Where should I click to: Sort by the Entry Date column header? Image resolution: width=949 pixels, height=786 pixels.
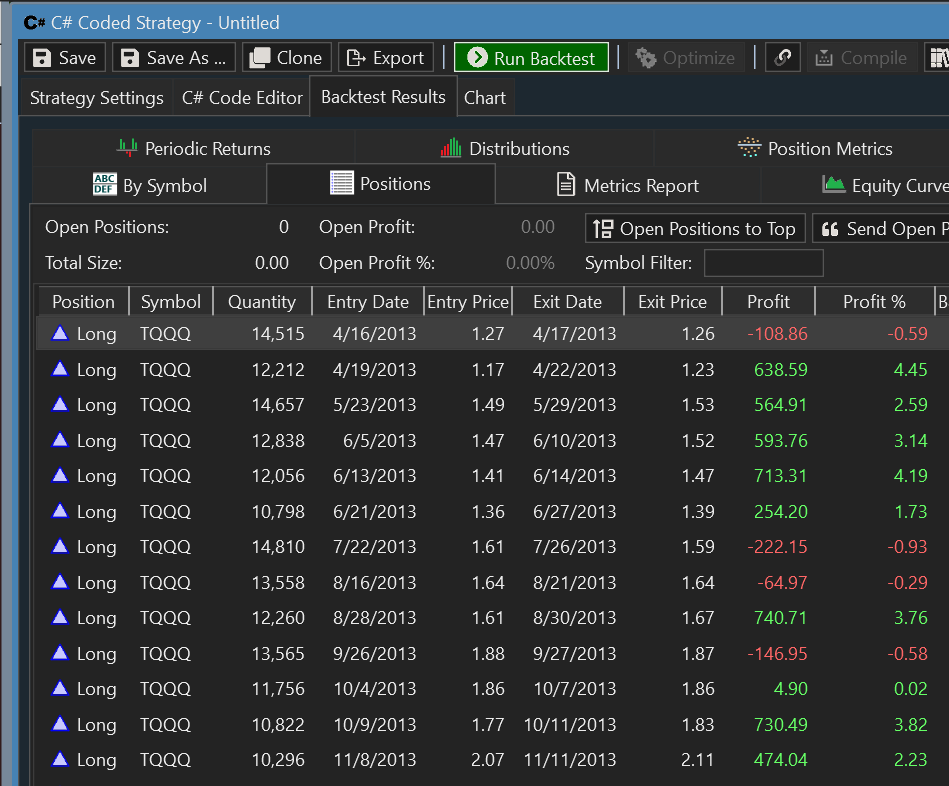pyautogui.click(x=367, y=302)
